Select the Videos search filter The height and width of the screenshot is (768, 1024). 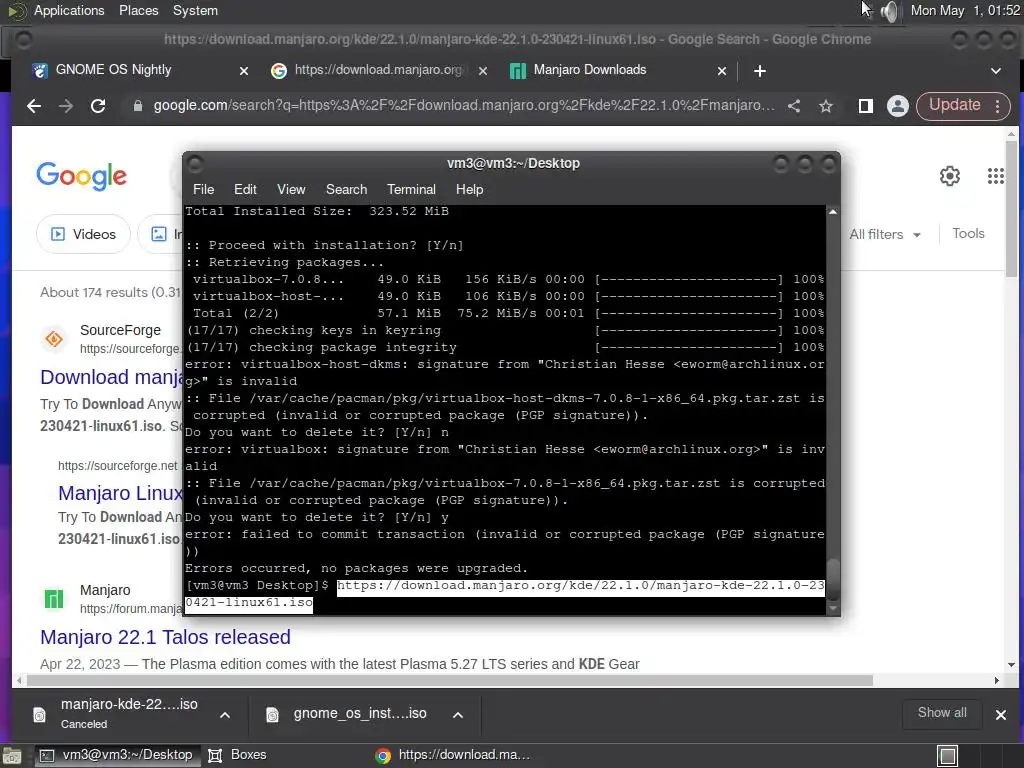point(83,234)
